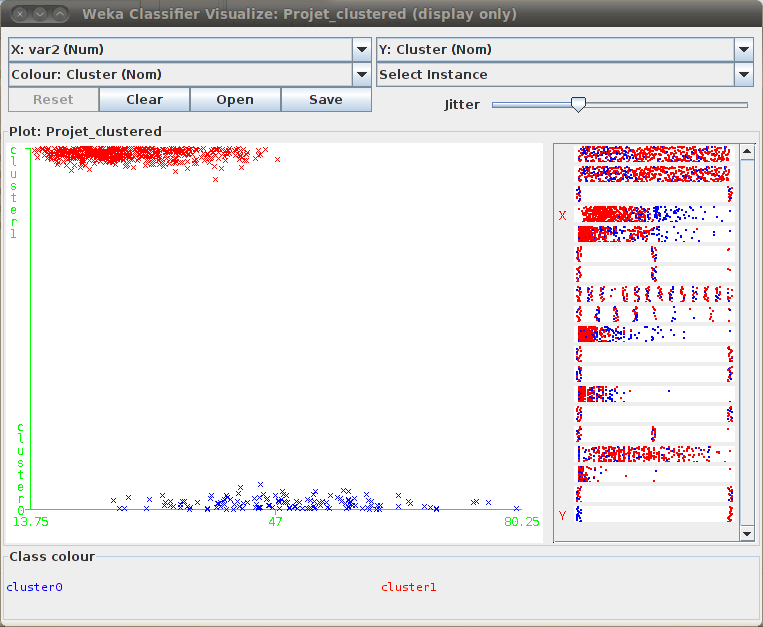Expand the Select Instance combo box
763x627 pixels.
(x=564, y=74)
